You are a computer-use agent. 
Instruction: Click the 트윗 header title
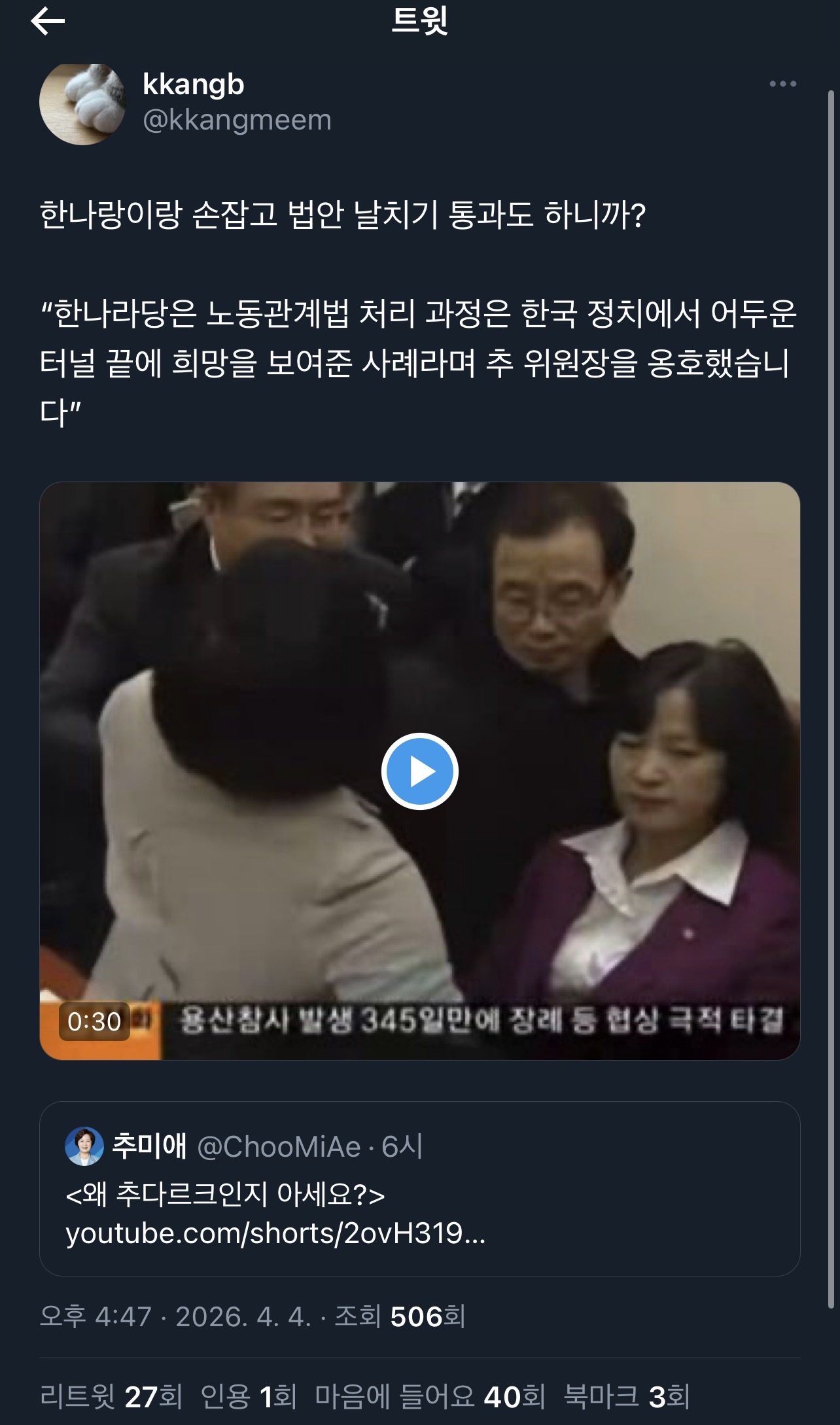[x=420, y=21]
